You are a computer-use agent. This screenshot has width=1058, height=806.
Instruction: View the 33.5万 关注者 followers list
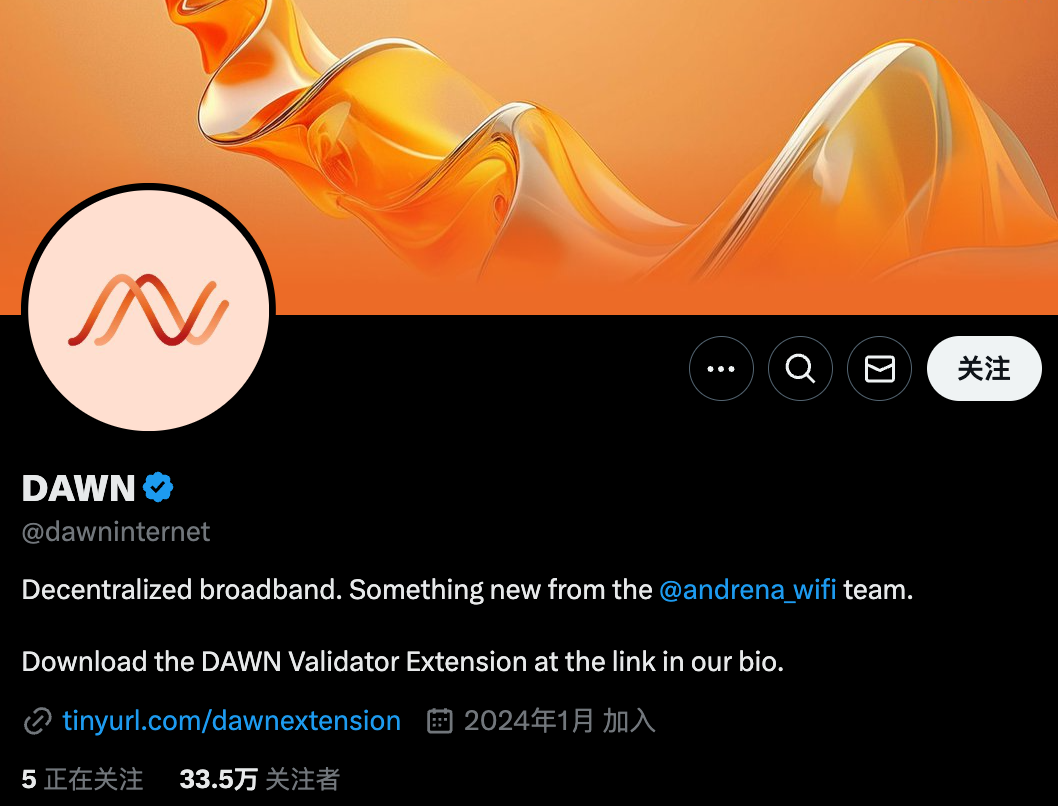click(259, 780)
